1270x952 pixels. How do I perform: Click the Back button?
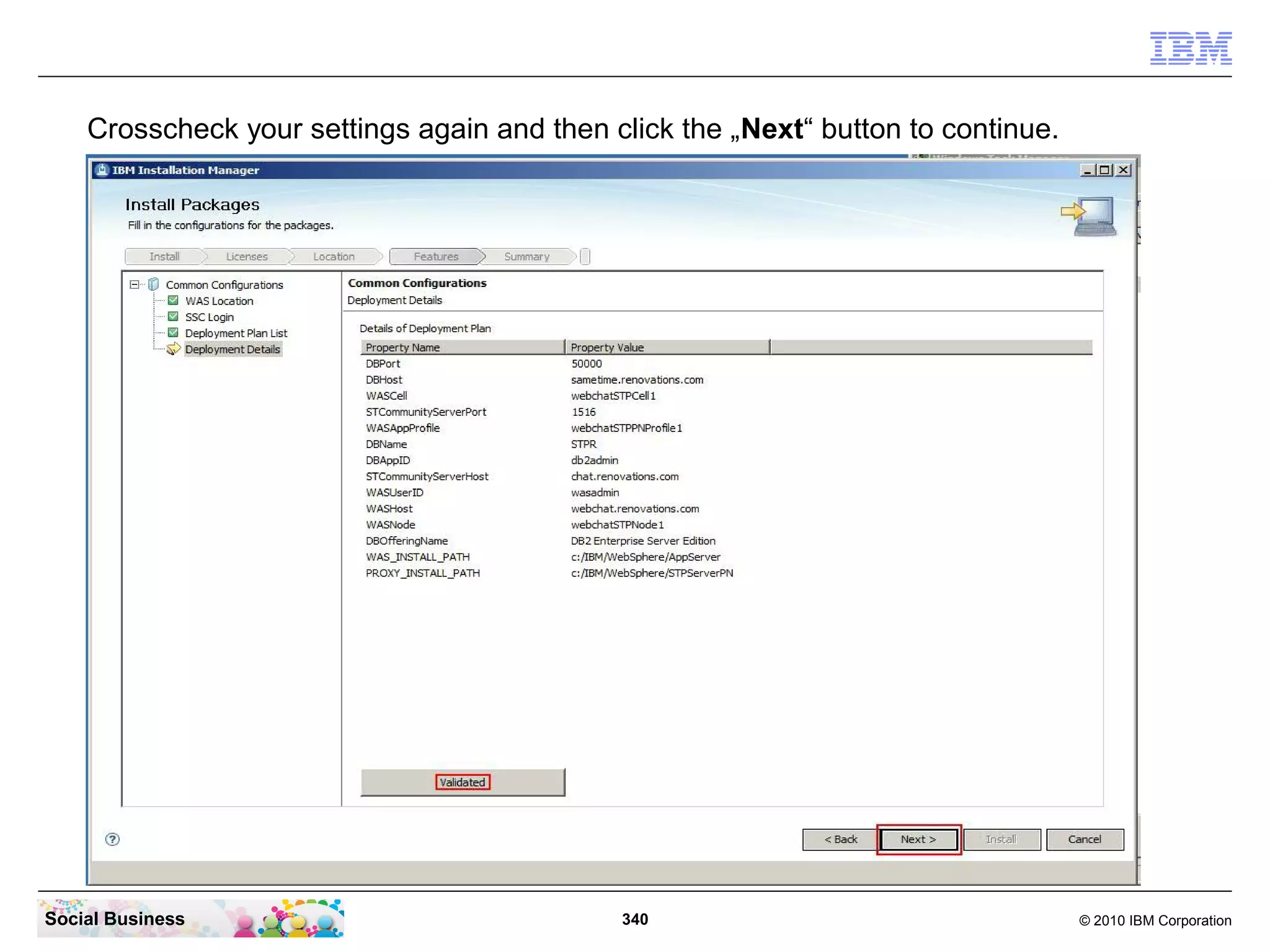point(840,839)
